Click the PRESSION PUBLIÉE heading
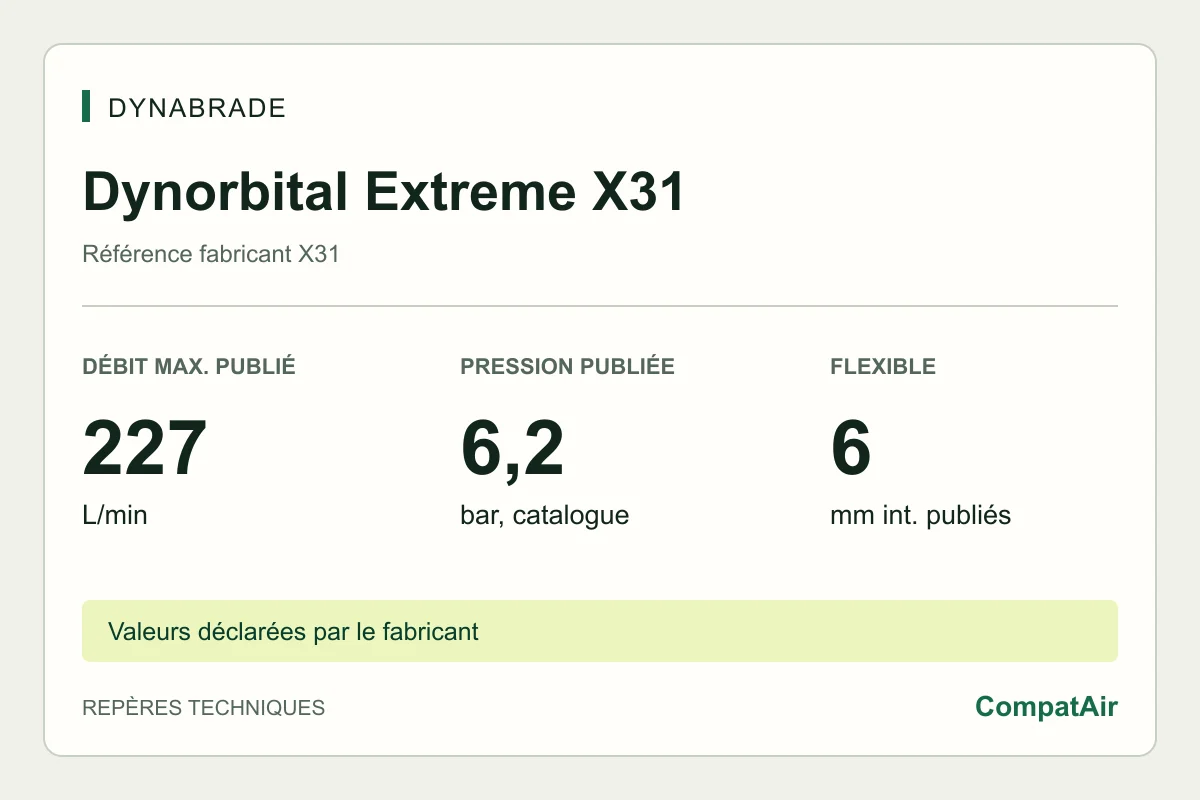This screenshot has width=1200, height=800. [567, 366]
